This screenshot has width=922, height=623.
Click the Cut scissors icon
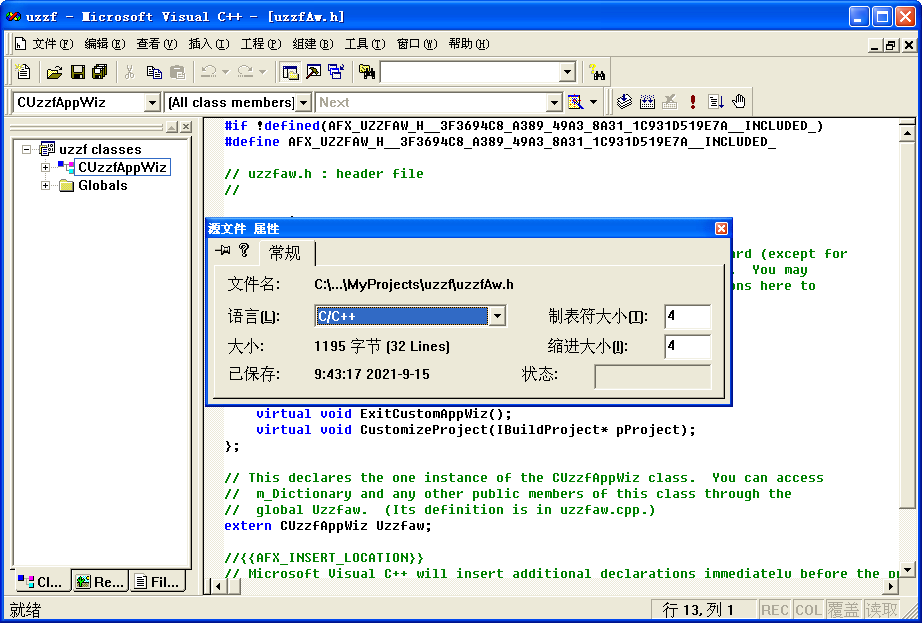[129, 72]
